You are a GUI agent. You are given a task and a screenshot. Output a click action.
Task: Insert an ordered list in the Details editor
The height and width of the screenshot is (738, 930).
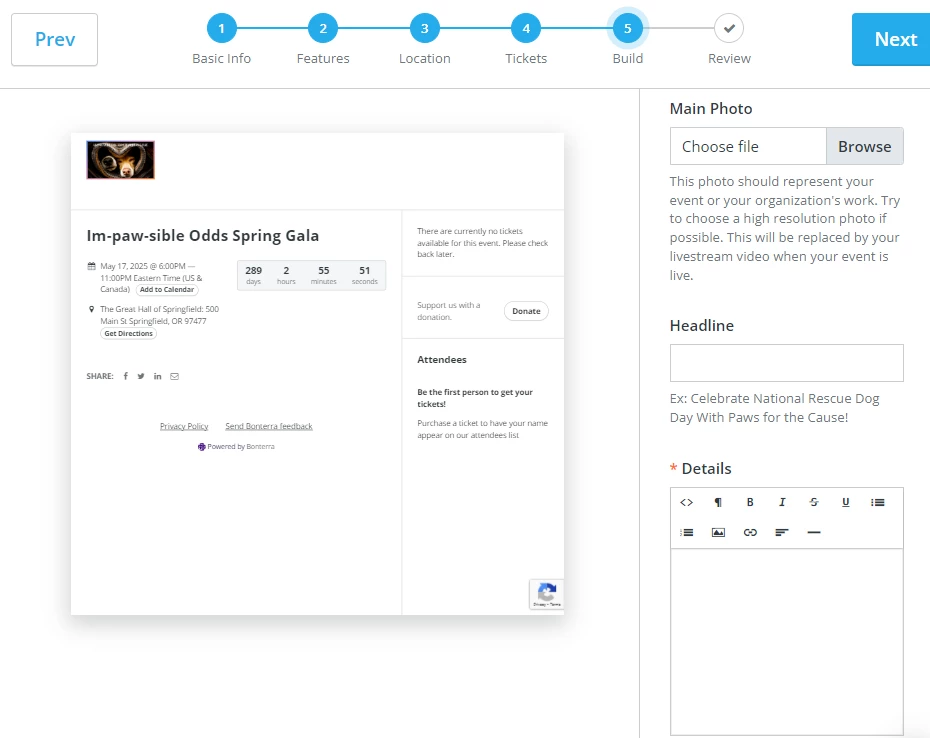[686, 532]
